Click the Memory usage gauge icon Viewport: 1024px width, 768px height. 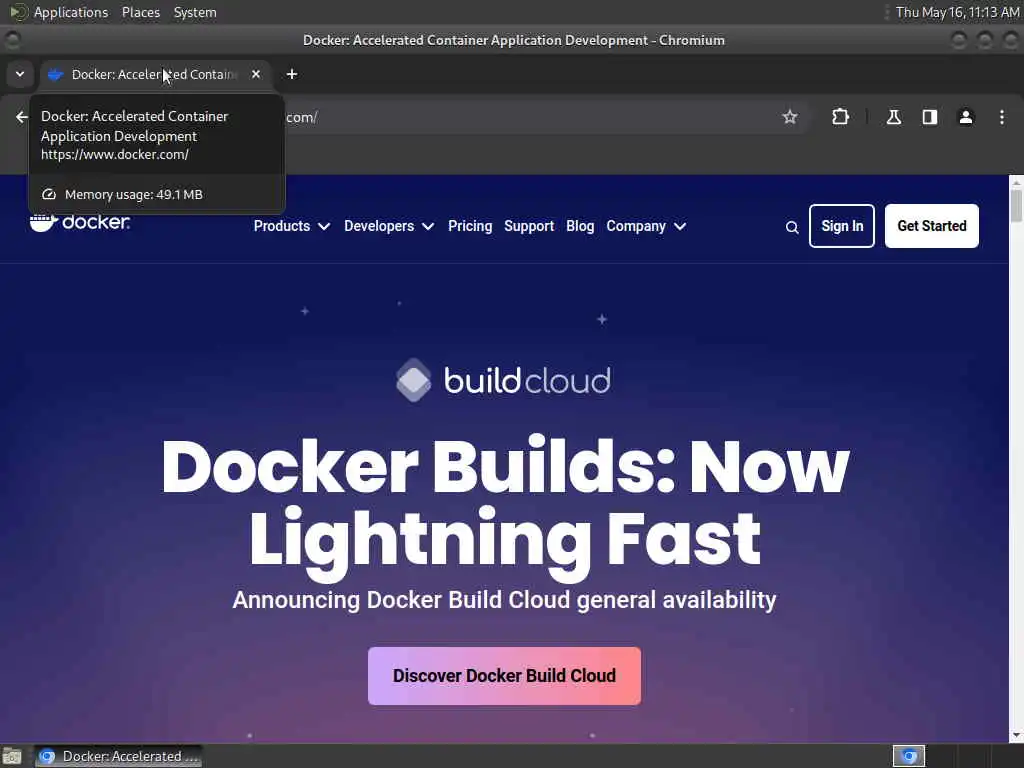48,195
